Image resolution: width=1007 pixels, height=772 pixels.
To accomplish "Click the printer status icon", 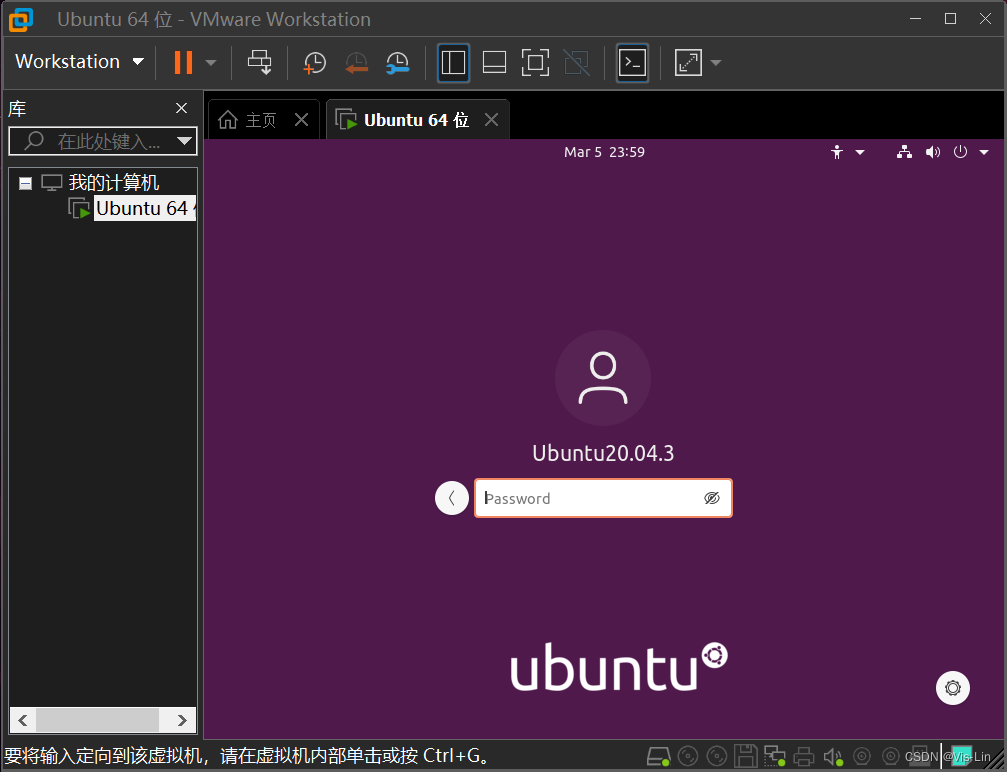I will (x=803, y=757).
